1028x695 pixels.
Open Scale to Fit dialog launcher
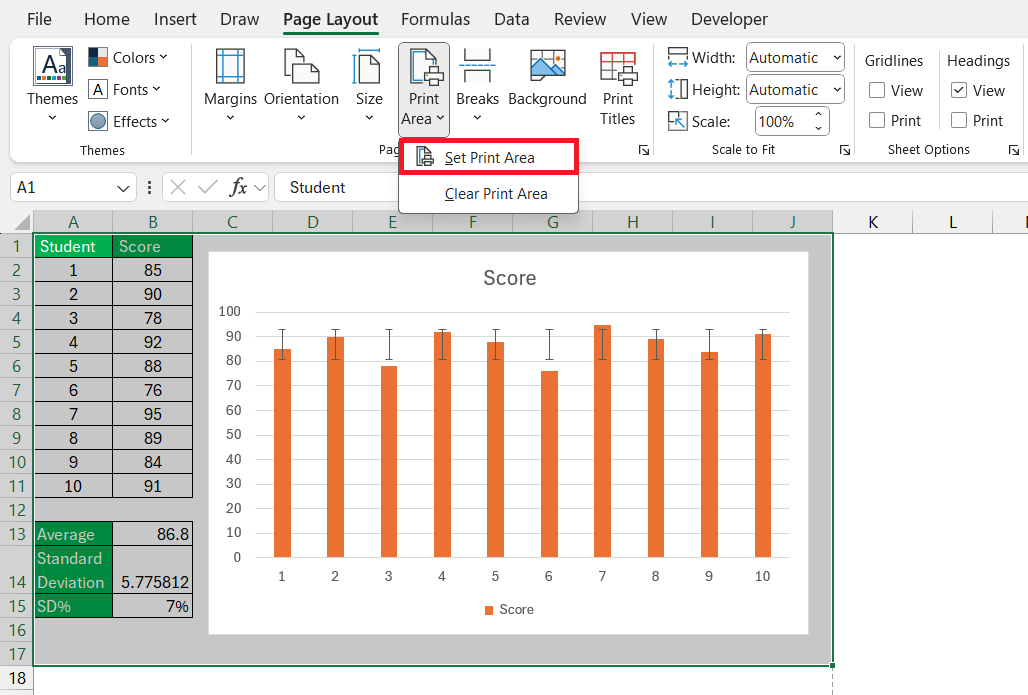[845, 150]
